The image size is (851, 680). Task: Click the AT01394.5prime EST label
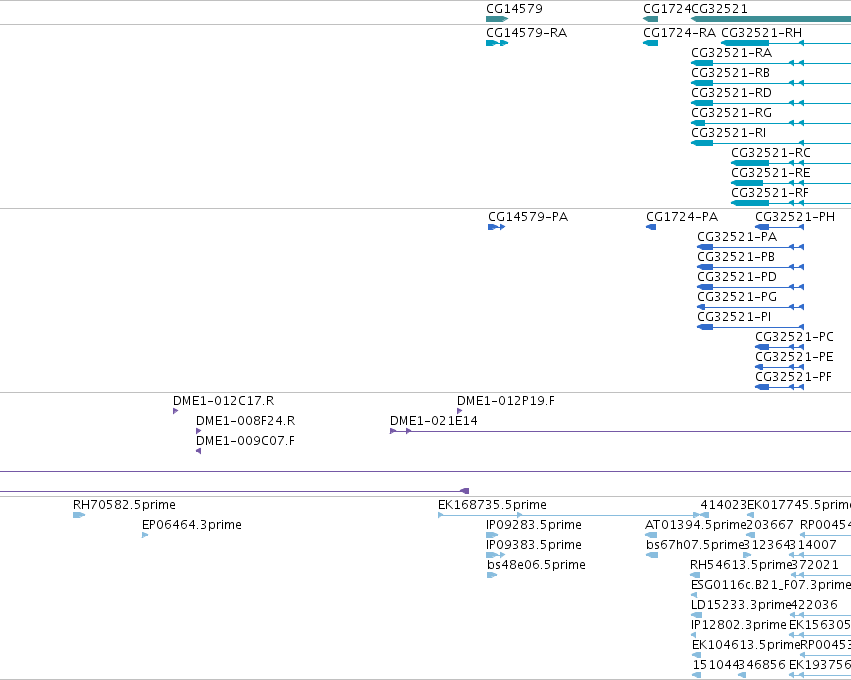(x=696, y=525)
